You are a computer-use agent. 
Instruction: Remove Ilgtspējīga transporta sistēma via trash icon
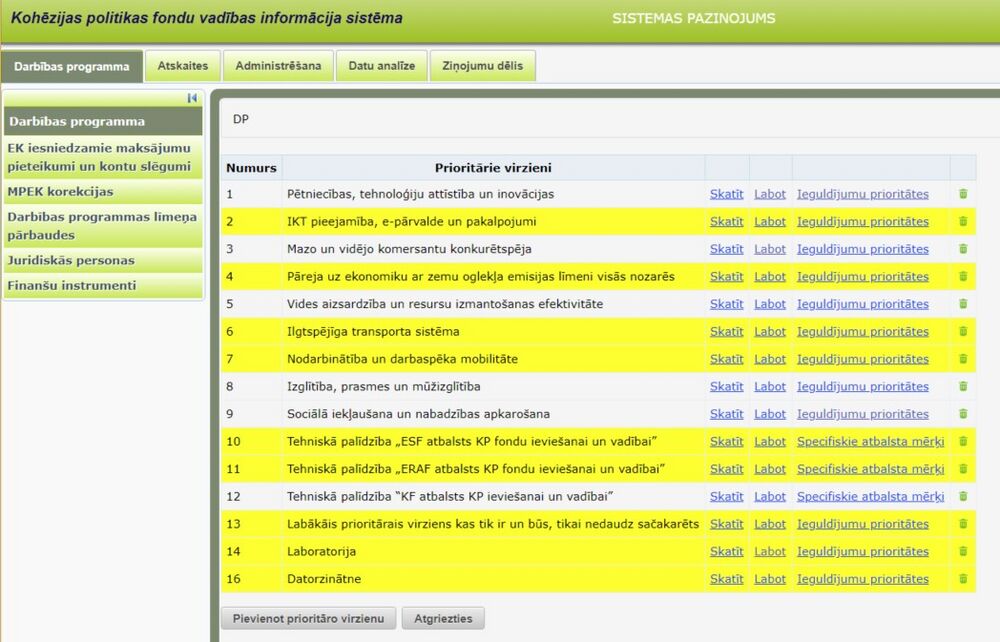click(963, 332)
